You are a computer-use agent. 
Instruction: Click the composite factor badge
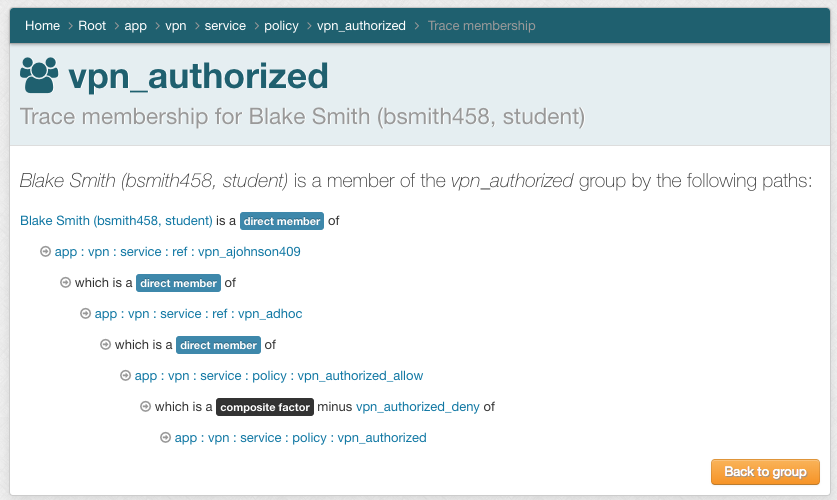pos(265,407)
